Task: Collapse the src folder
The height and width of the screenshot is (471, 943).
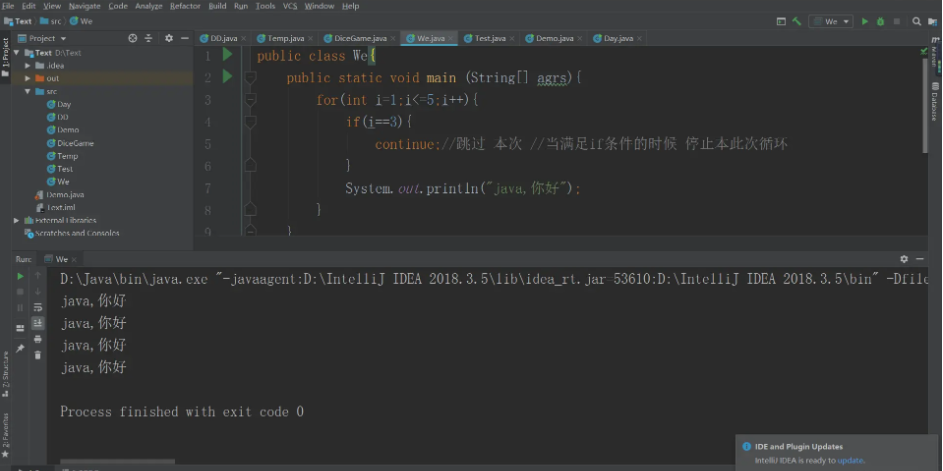Action: tap(28, 91)
